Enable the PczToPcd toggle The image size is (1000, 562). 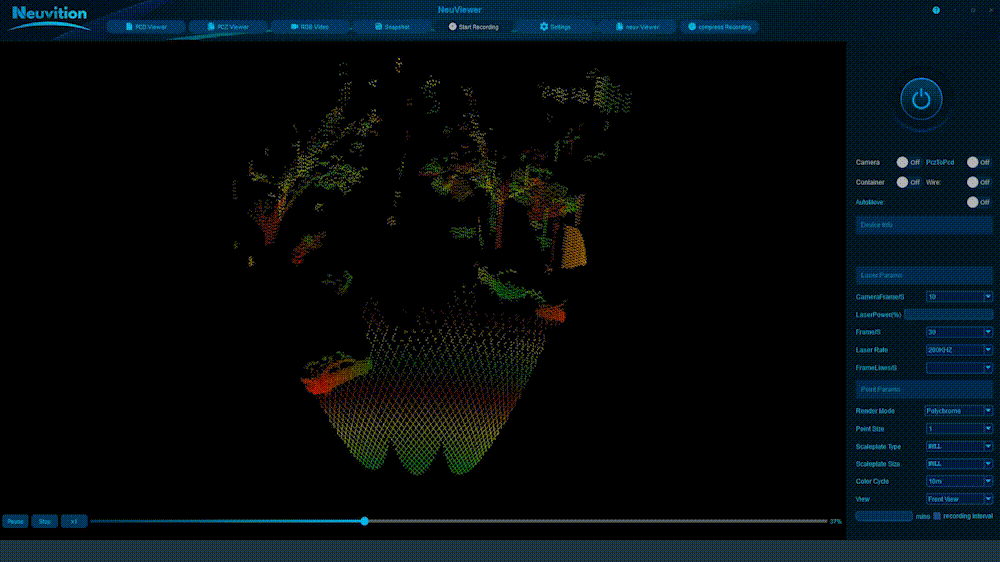972,162
